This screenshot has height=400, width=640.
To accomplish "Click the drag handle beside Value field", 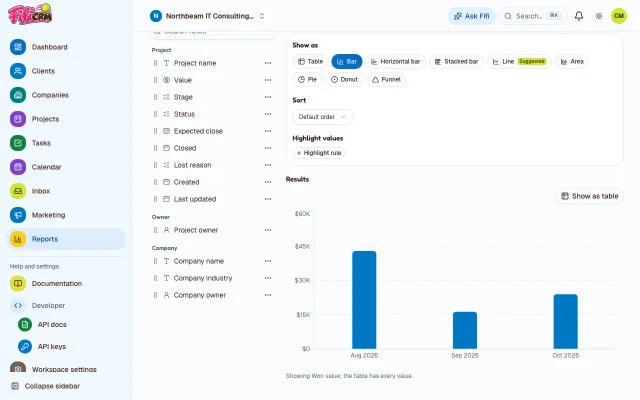I will (x=155, y=80).
